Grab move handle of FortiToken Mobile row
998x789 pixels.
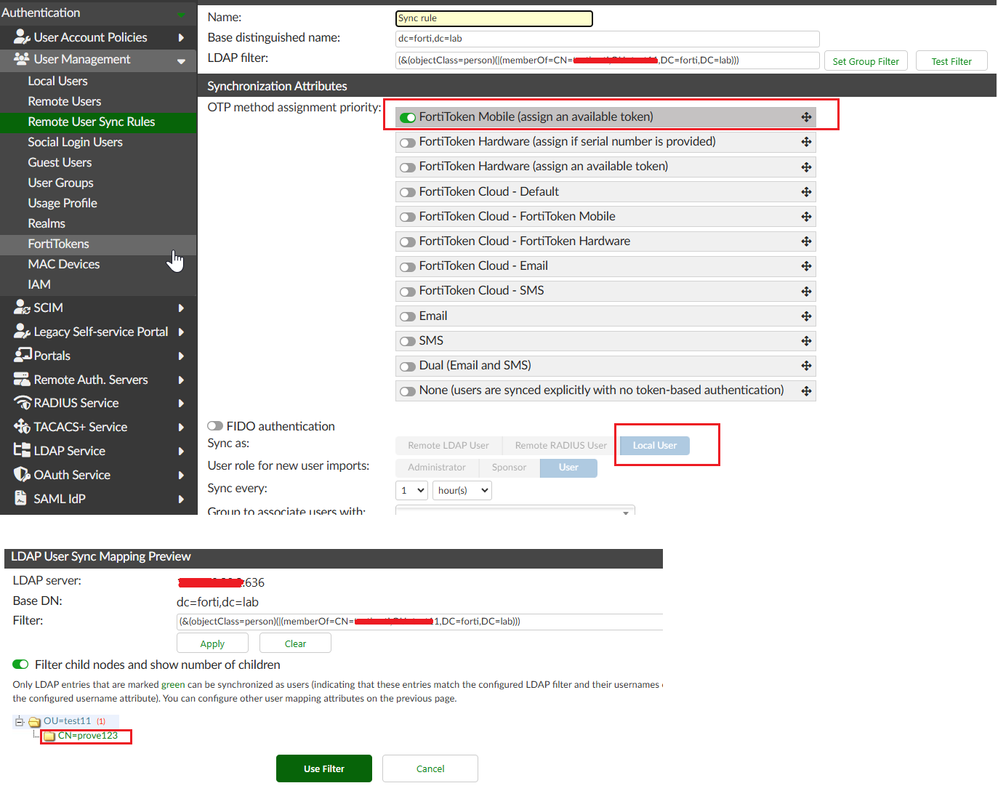806,117
